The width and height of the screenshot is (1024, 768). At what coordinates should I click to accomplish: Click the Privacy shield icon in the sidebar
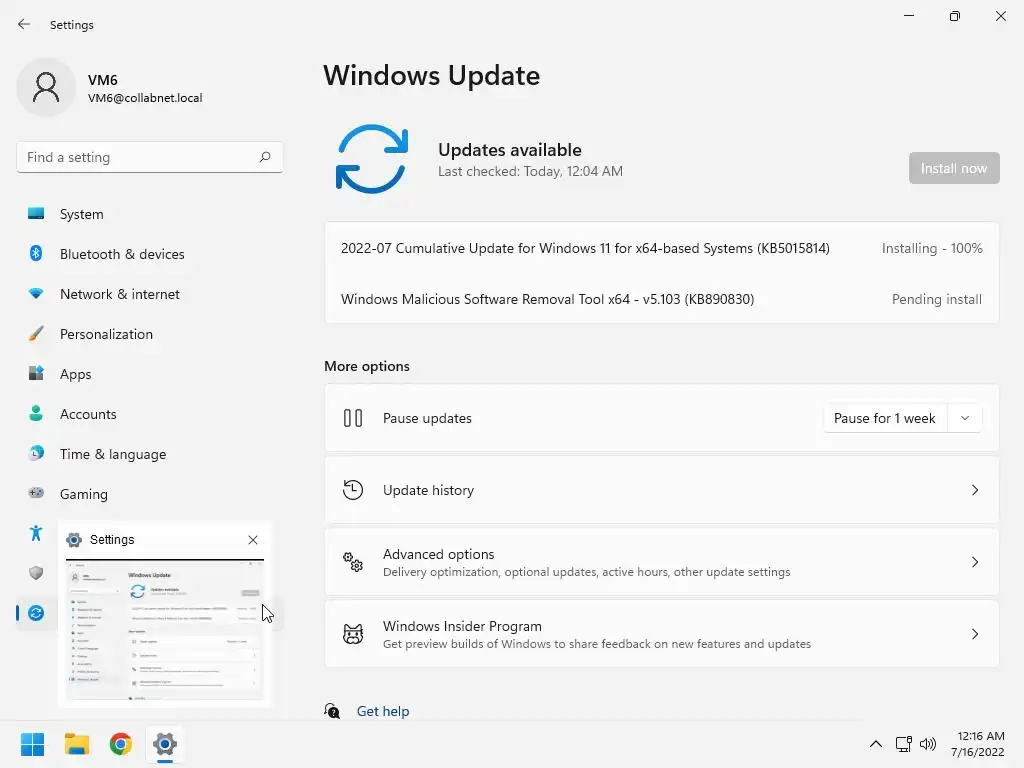pyautogui.click(x=36, y=573)
